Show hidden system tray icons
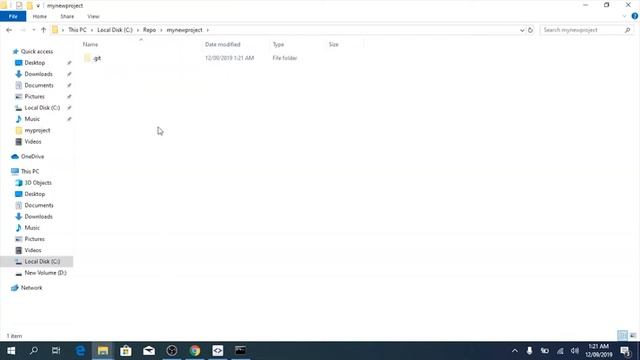640x360 pixels. click(x=515, y=351)
